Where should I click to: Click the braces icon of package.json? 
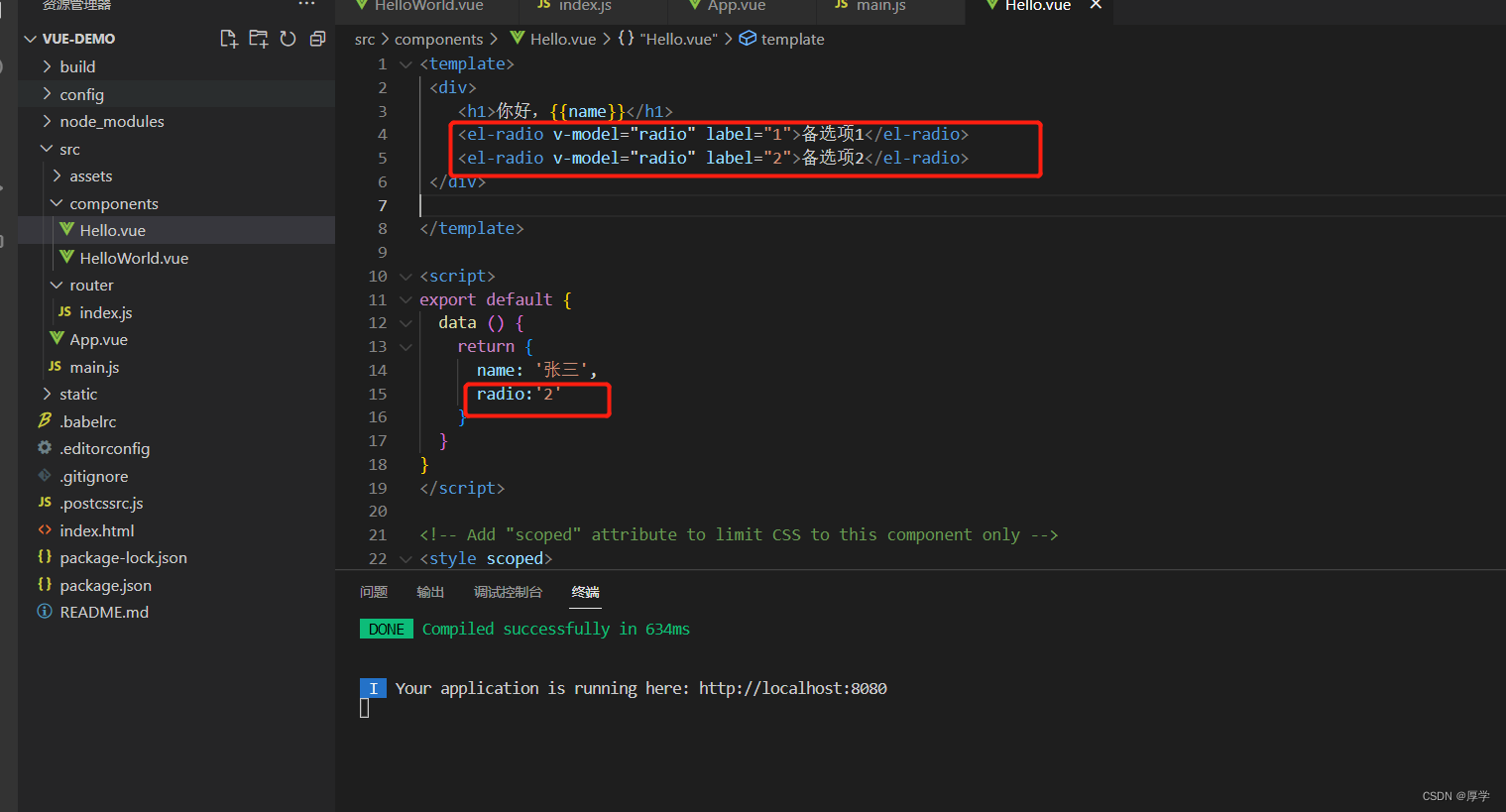(x=45, y=584)
